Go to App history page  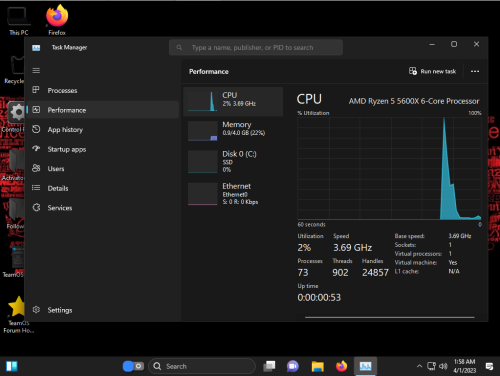tap(103, 129)
